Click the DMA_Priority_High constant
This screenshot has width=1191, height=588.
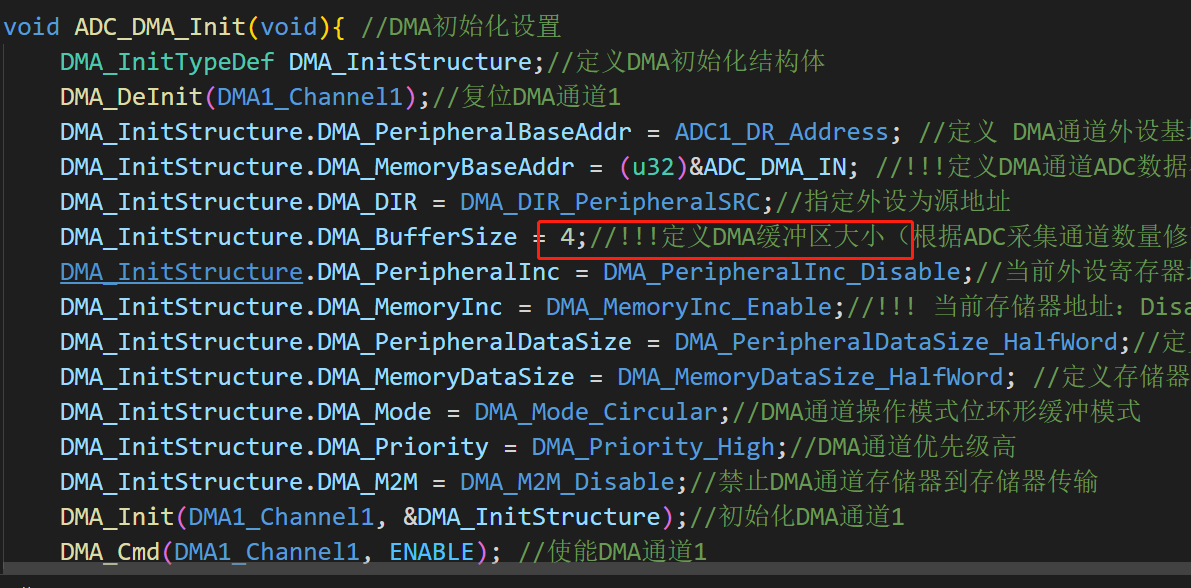pos(653,447)
